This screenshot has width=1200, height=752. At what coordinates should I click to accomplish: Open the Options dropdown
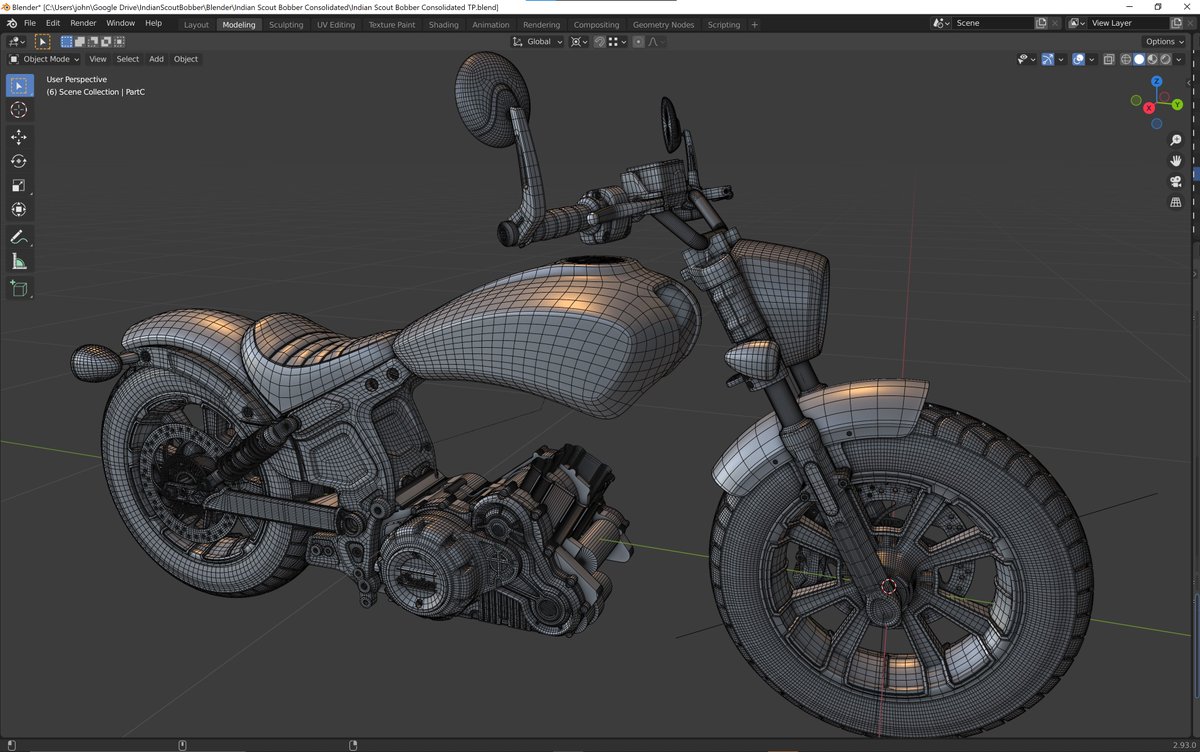(x=1165, y=42)
